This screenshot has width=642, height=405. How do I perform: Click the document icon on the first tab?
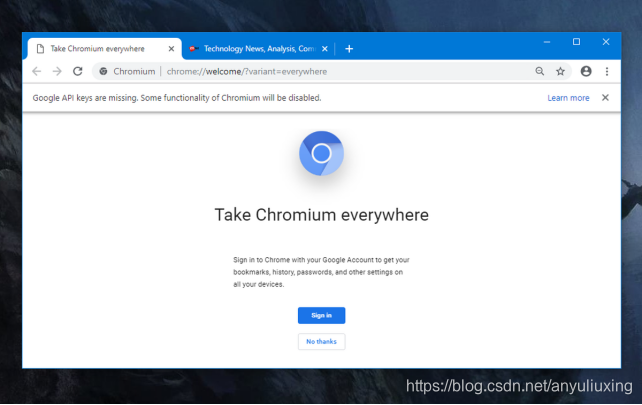tap(40, 49)
